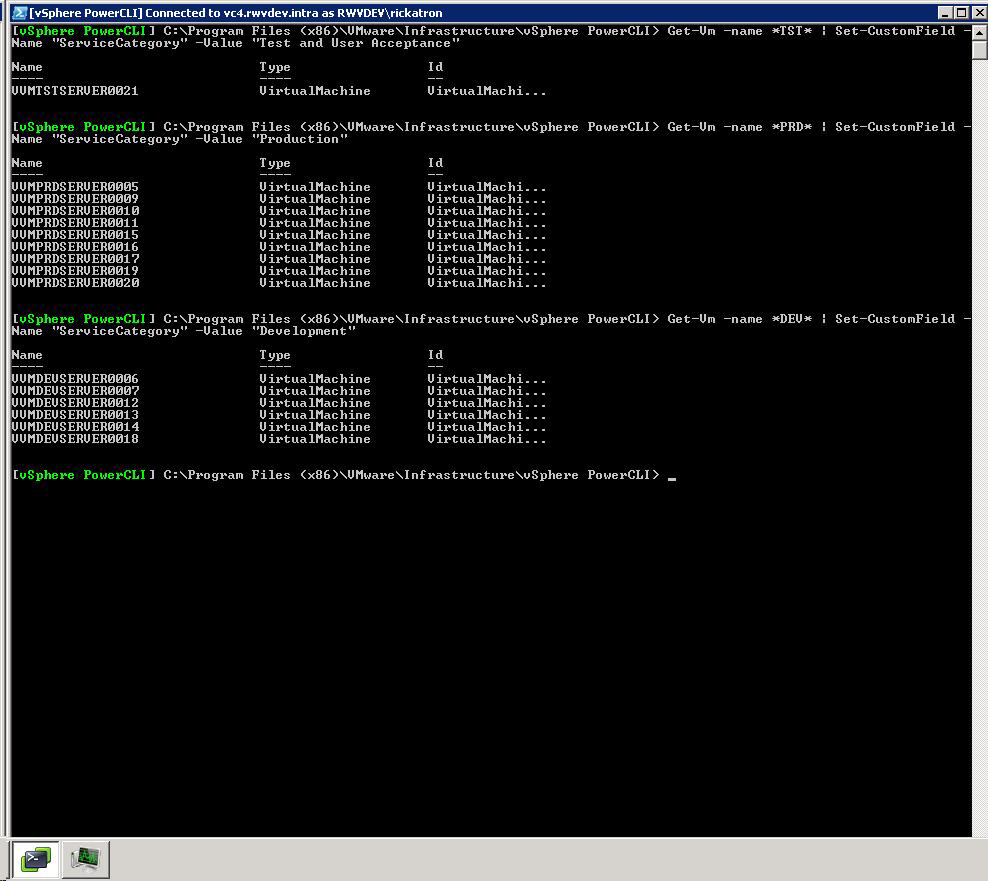Click VVMDEVSERVER0007 row text
The height and width of the screenshot is (881, 988).
(x=75, y=391)
